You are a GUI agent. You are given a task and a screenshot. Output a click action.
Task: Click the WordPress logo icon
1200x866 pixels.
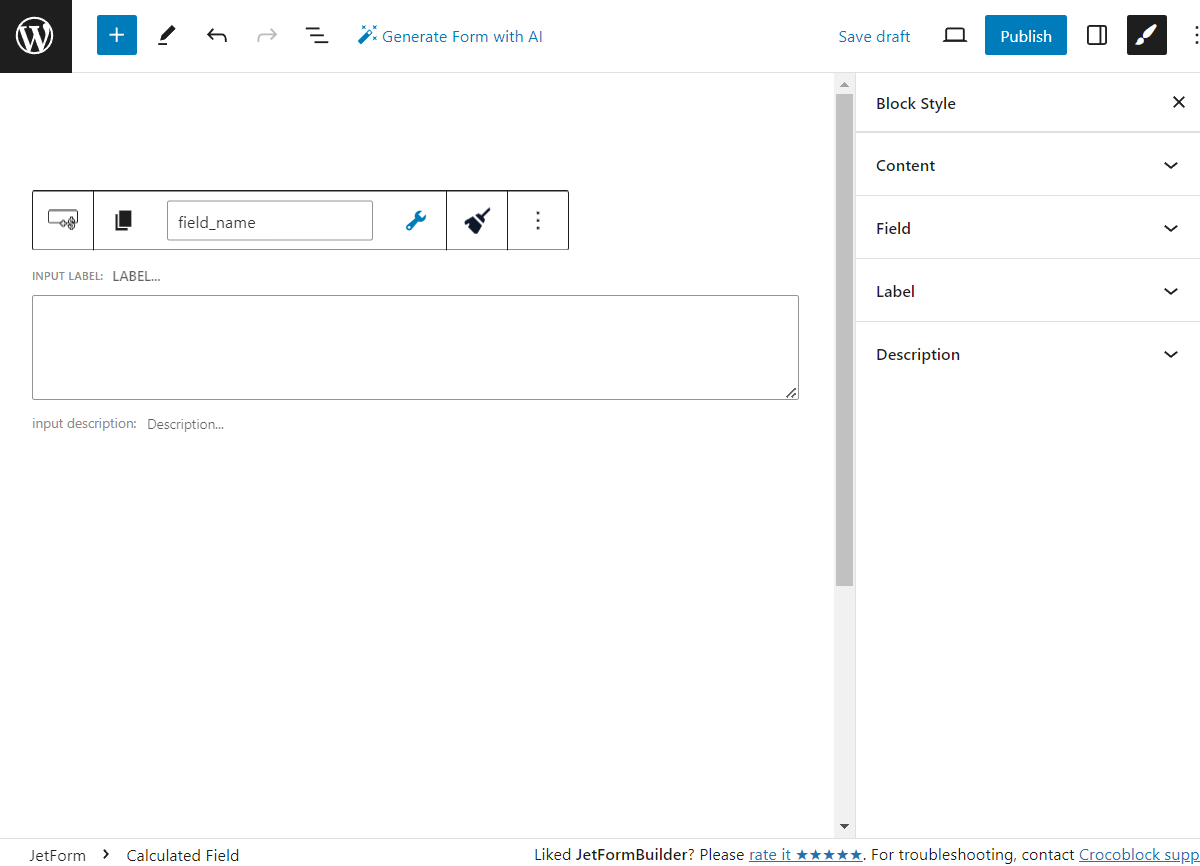[x=35, y=35]
